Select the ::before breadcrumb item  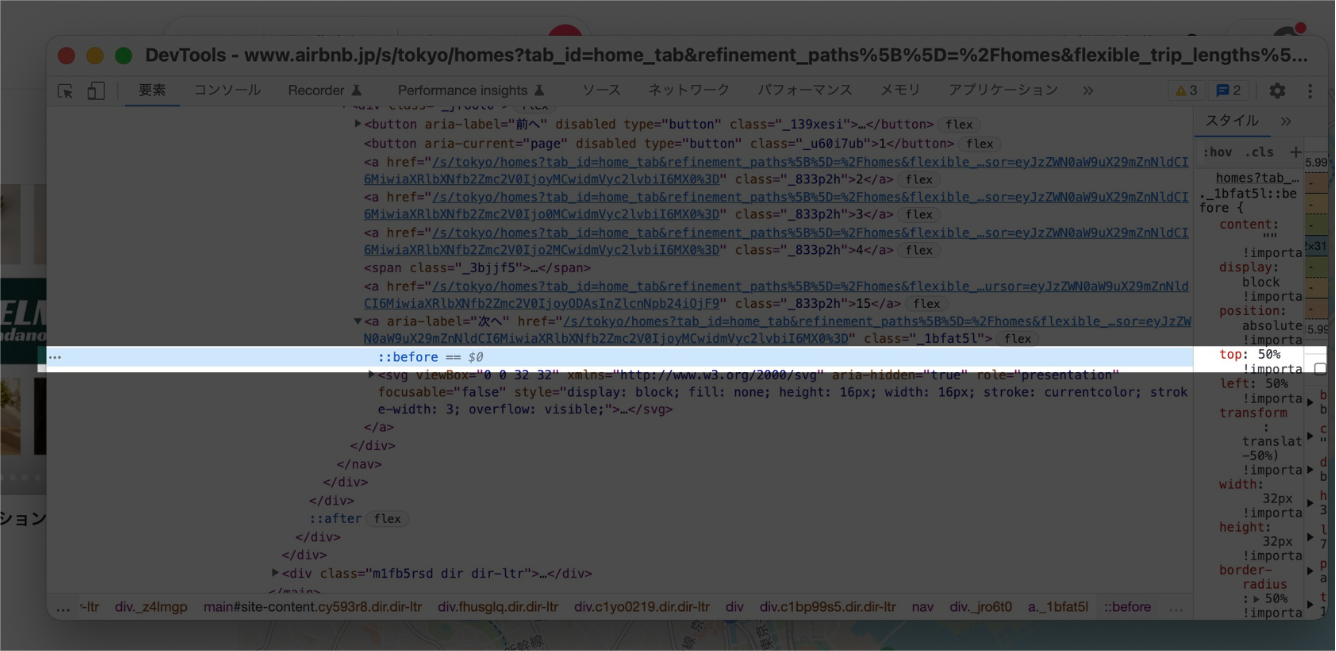point(1128,606)
